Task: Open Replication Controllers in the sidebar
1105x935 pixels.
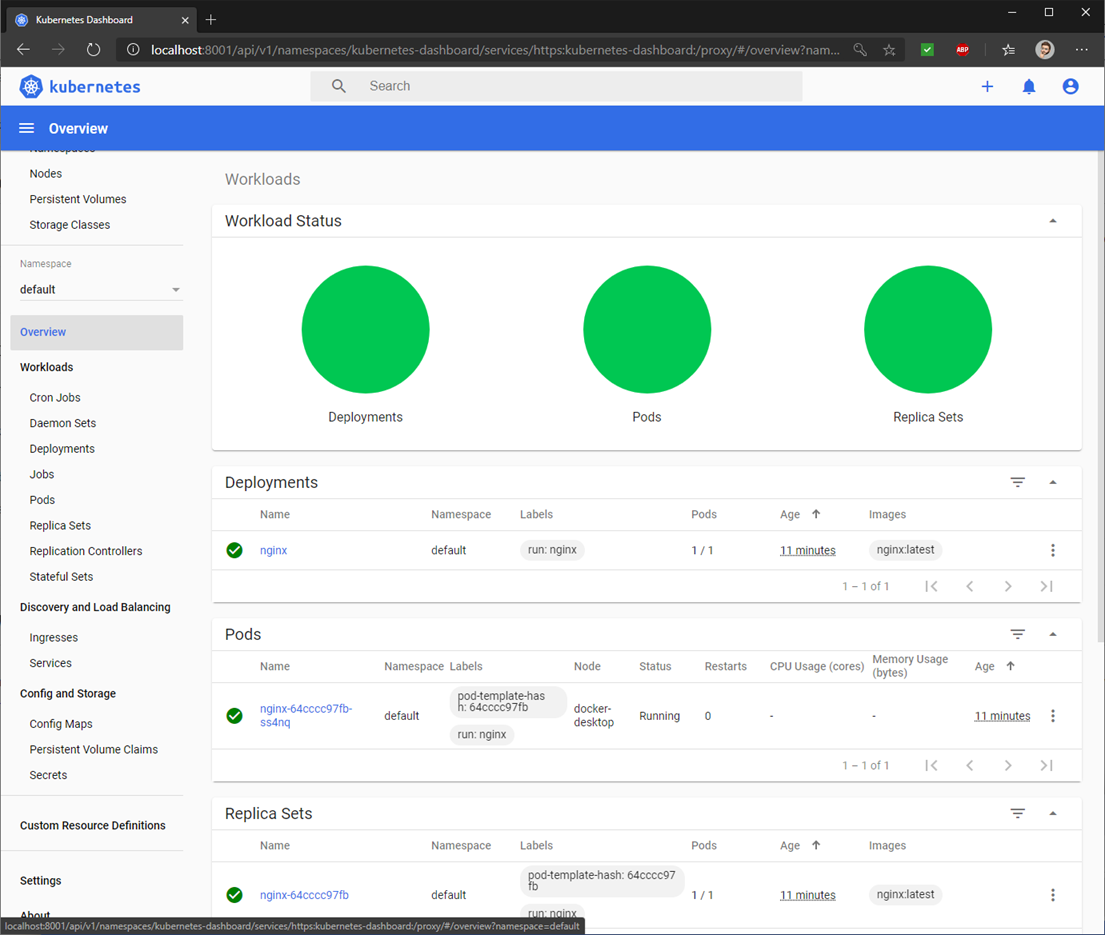Action: point(86,551)
